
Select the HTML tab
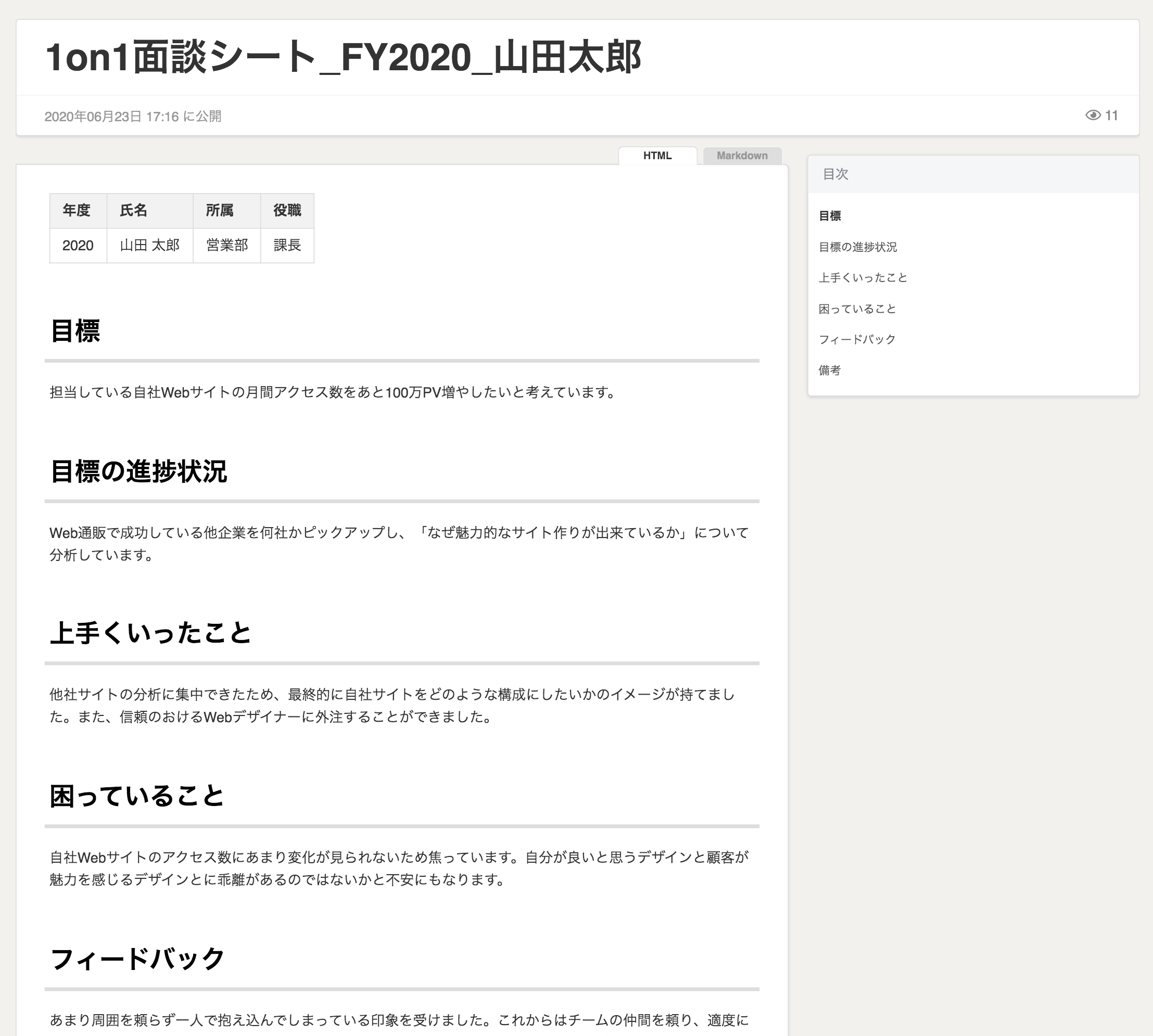tap(657, 156)
